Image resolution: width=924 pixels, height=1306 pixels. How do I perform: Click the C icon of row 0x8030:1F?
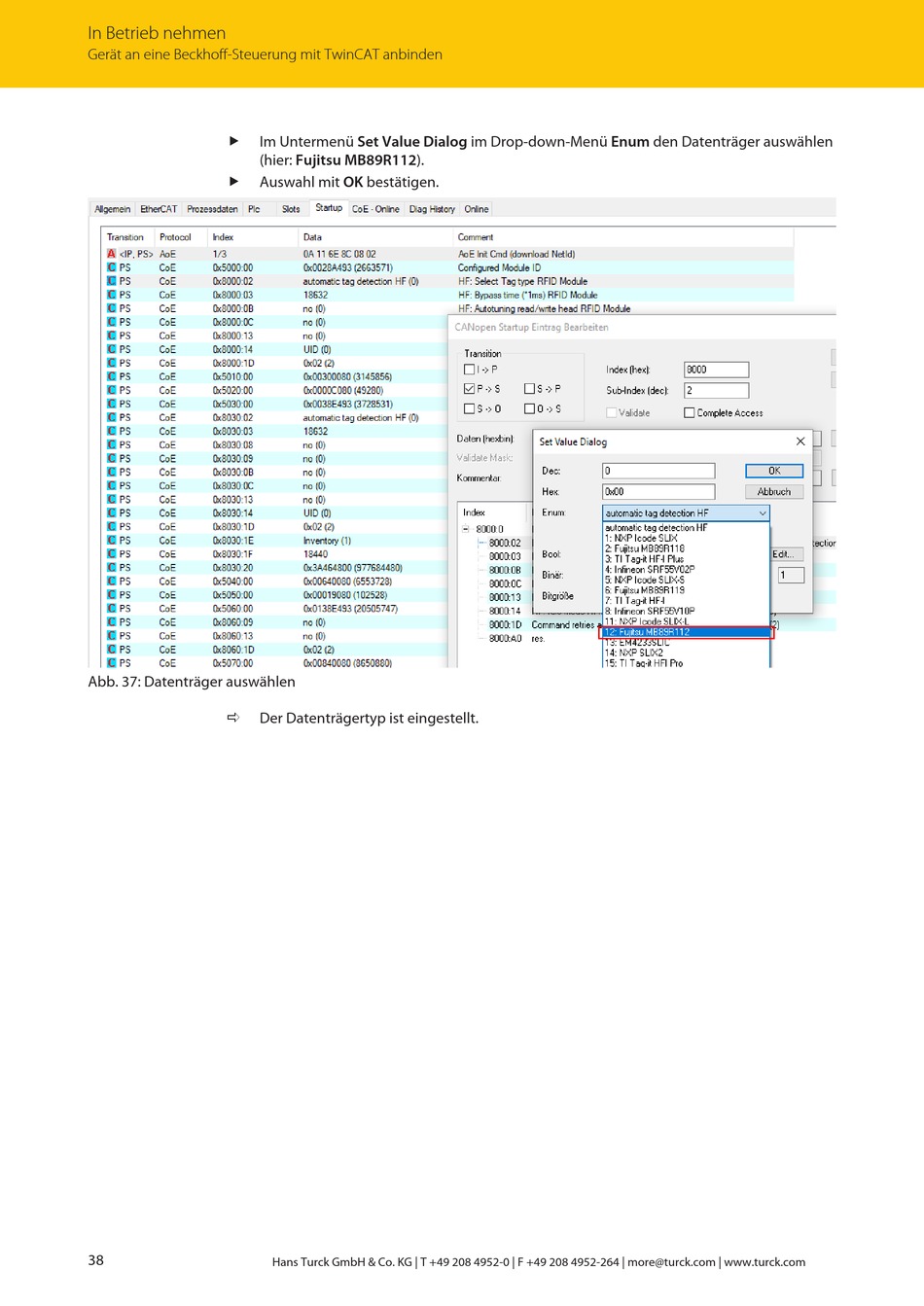111,553
